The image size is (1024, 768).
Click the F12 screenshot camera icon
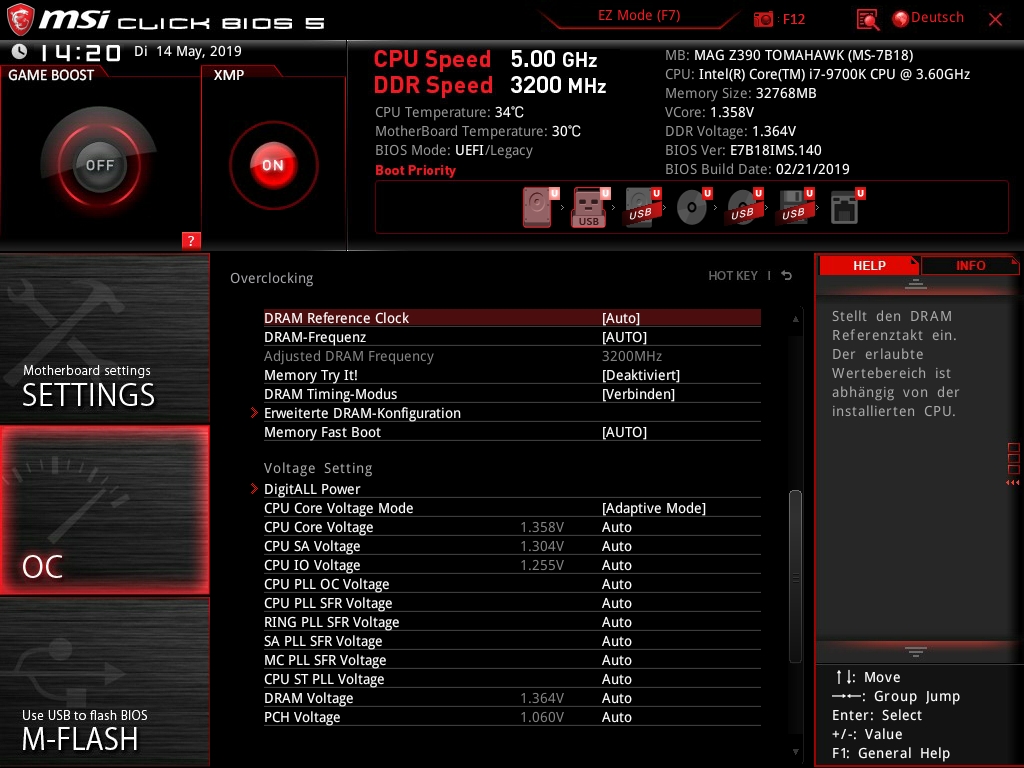[x=763, y=19]
